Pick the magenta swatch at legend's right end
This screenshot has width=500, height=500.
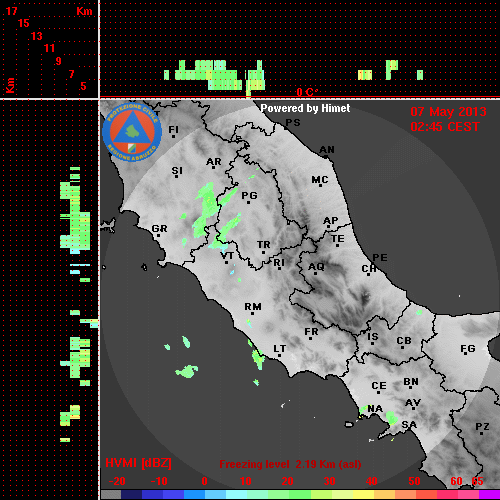click(x=489, y=495)
